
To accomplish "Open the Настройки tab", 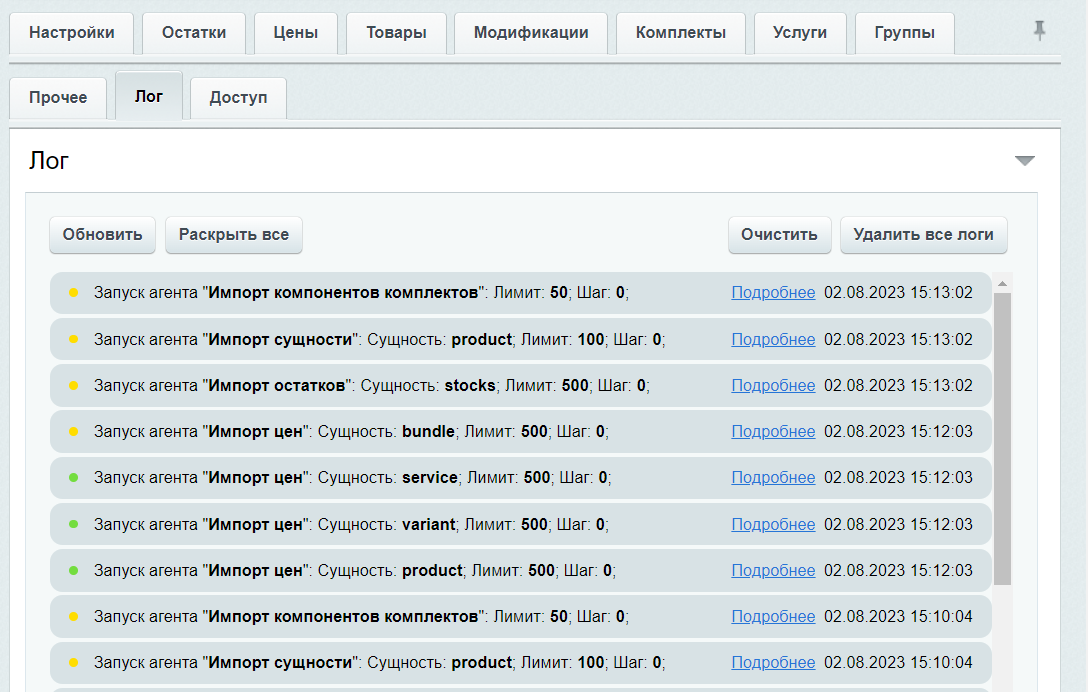I will pos(71,33).
